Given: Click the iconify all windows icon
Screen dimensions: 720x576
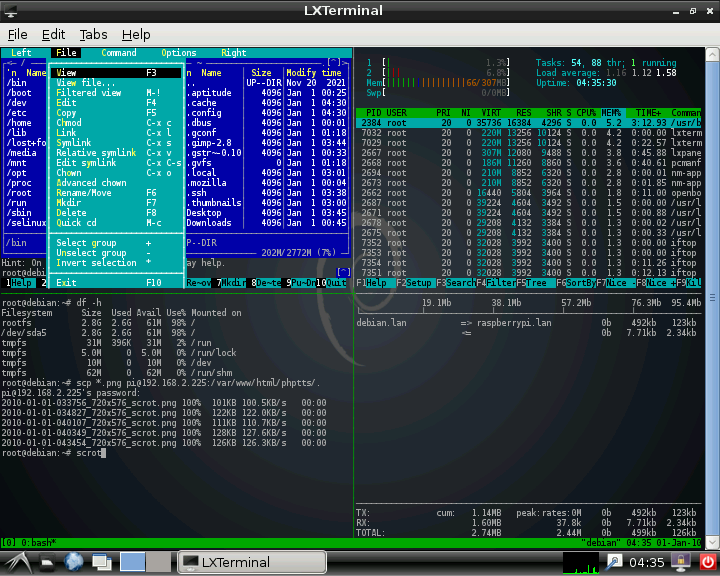Looking at the screenshot, I should click(102, 562).
